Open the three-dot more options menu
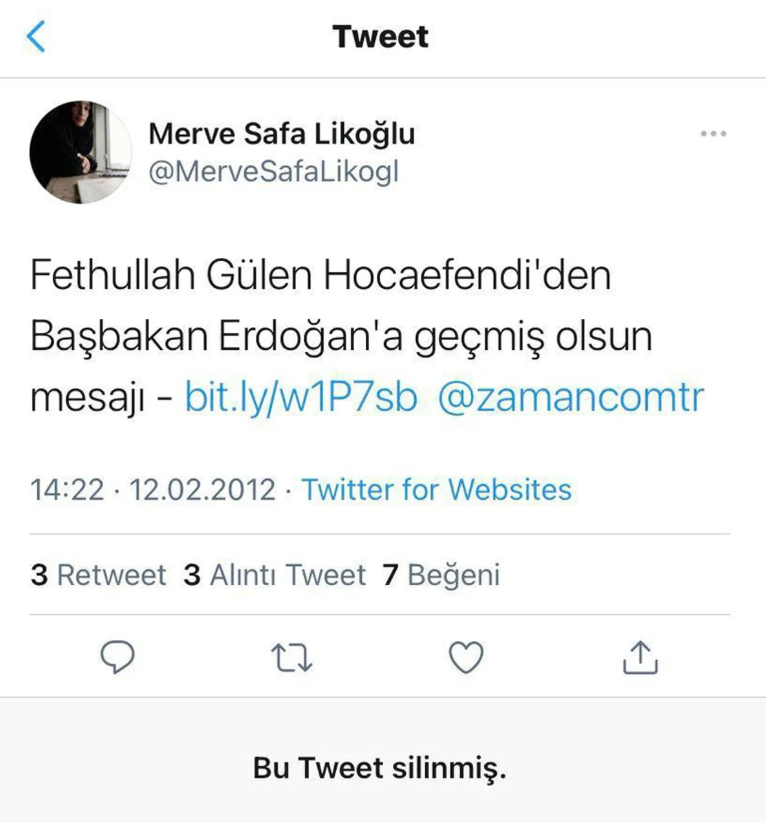 tap(713, 134)
